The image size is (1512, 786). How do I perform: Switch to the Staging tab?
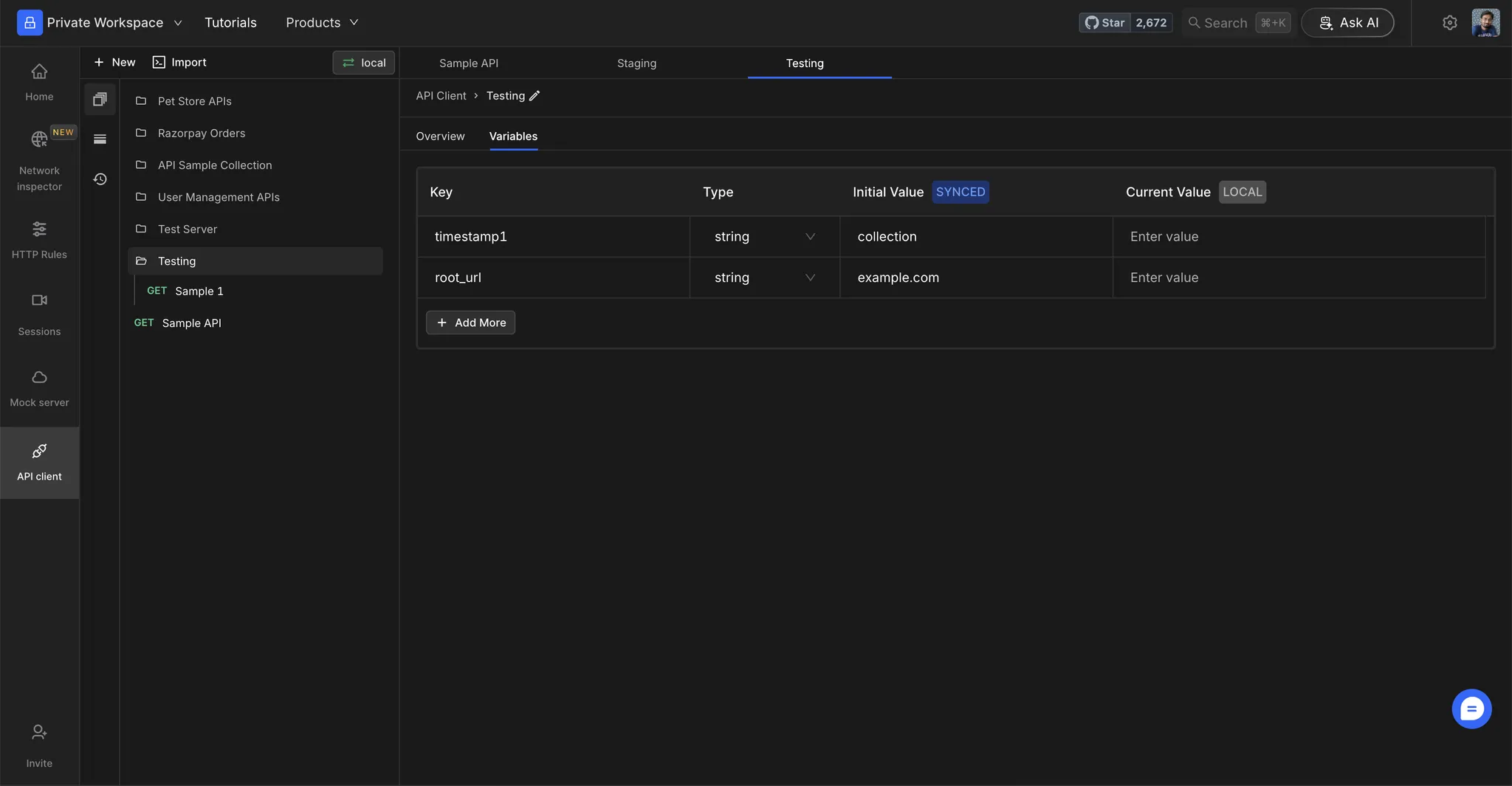(636, 63)
